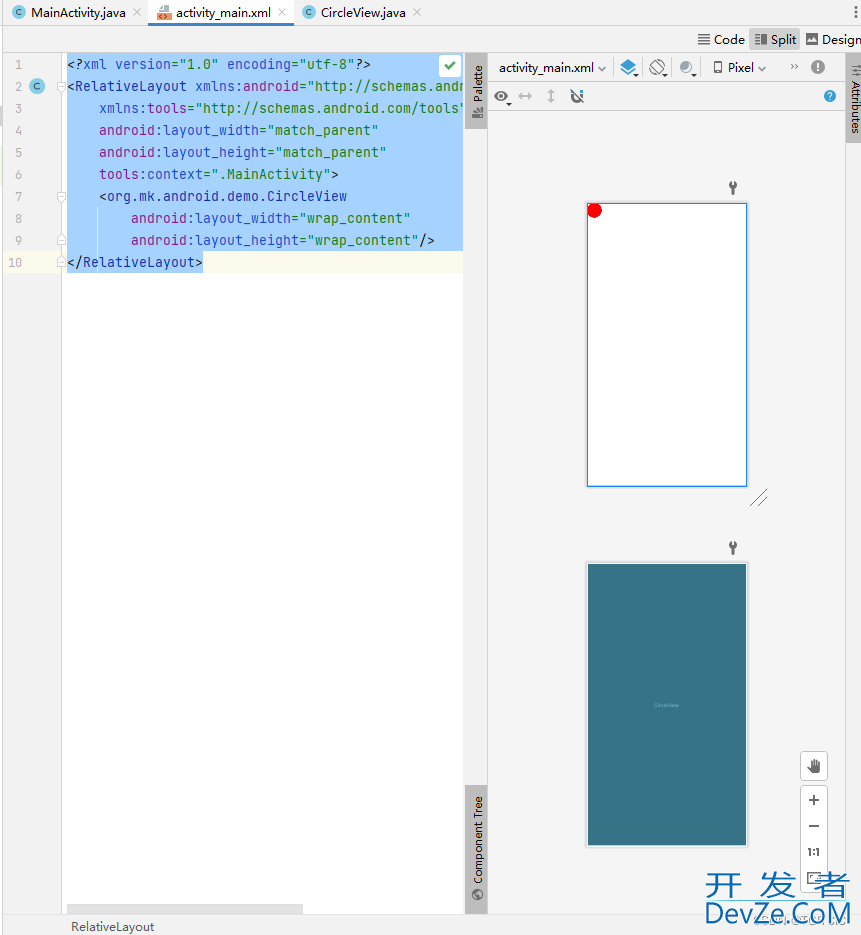This screenshot has height=935, width=861.
Task: Open the design surface layers dropdown
Action: [629, 68]
